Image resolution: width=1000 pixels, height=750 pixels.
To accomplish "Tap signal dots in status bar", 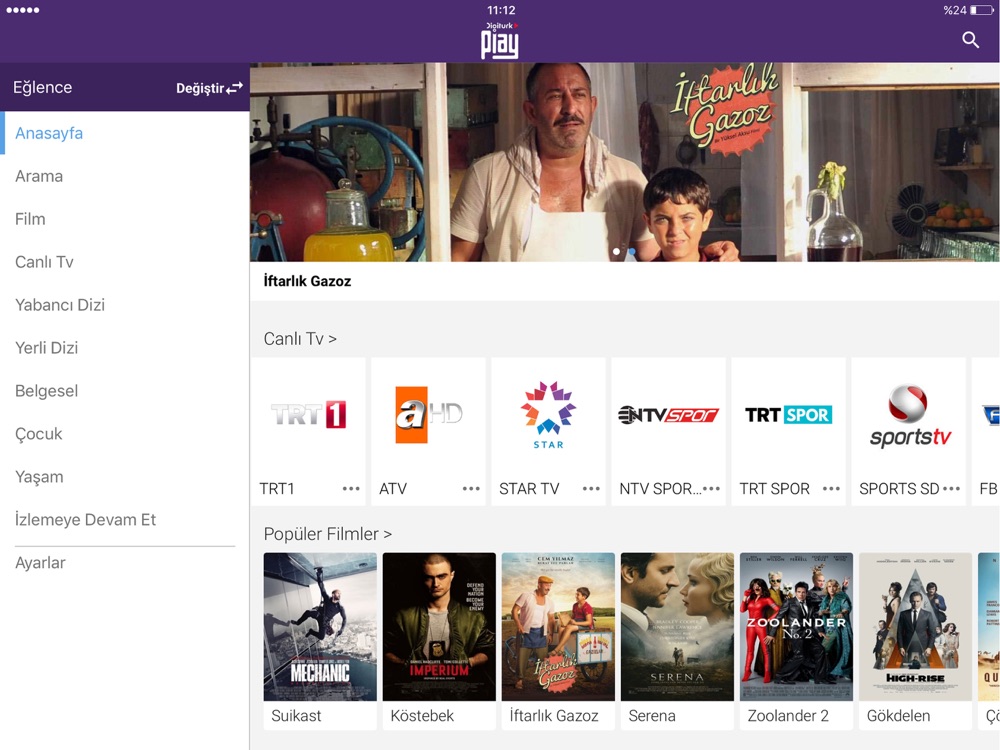I will point(22,10).
